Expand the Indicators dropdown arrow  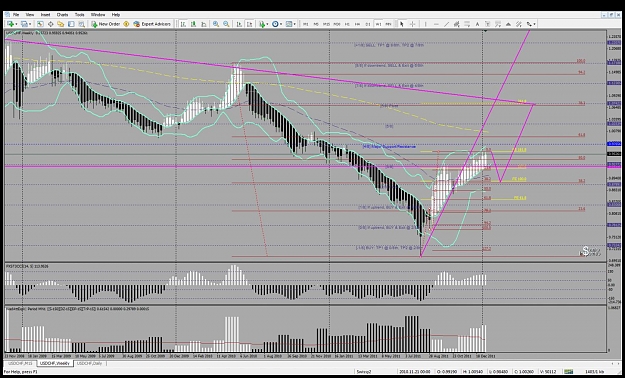coord(267,24)
